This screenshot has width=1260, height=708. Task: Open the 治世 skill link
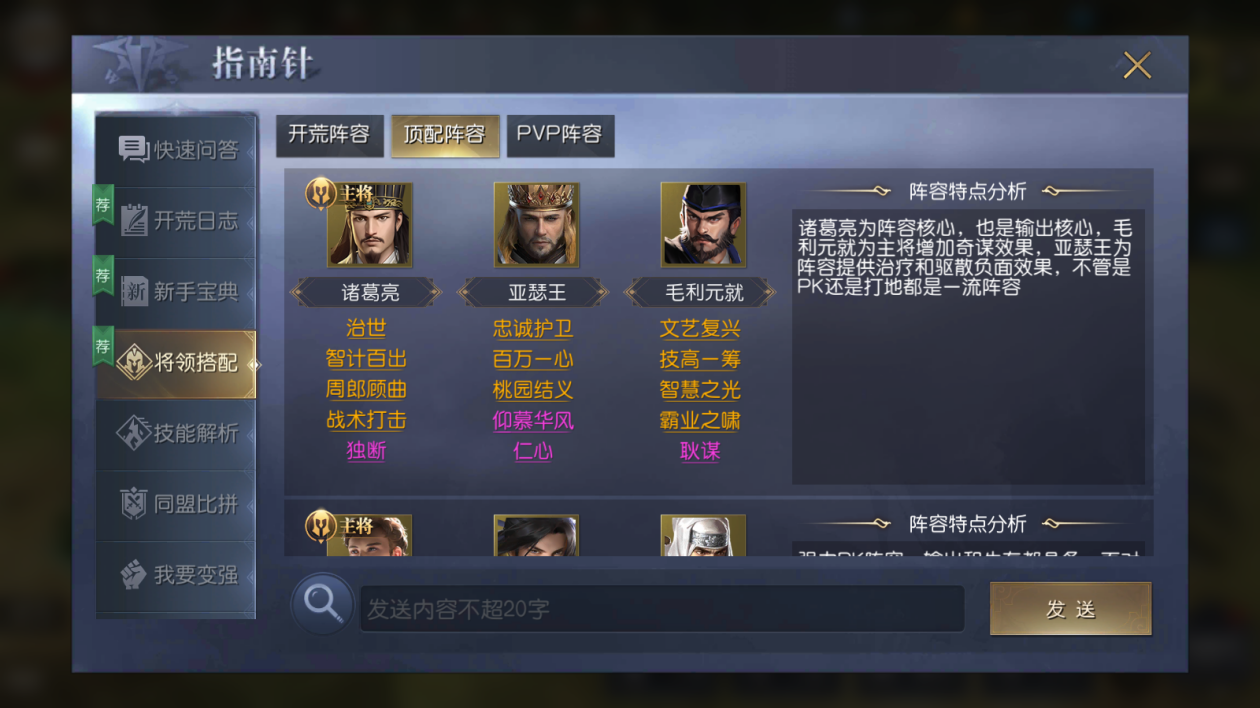366,329
